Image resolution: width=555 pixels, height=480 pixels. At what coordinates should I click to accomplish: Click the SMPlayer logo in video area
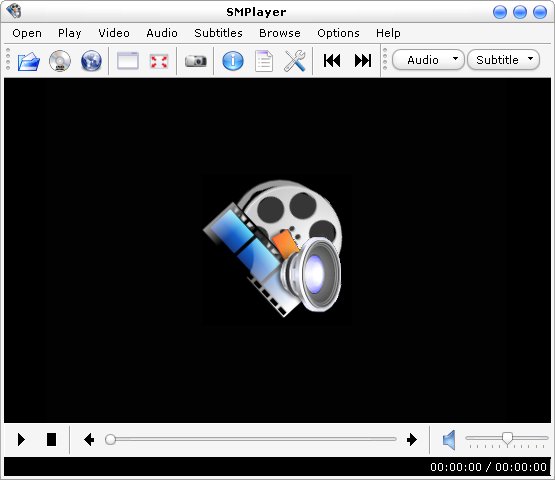(273, 248)
